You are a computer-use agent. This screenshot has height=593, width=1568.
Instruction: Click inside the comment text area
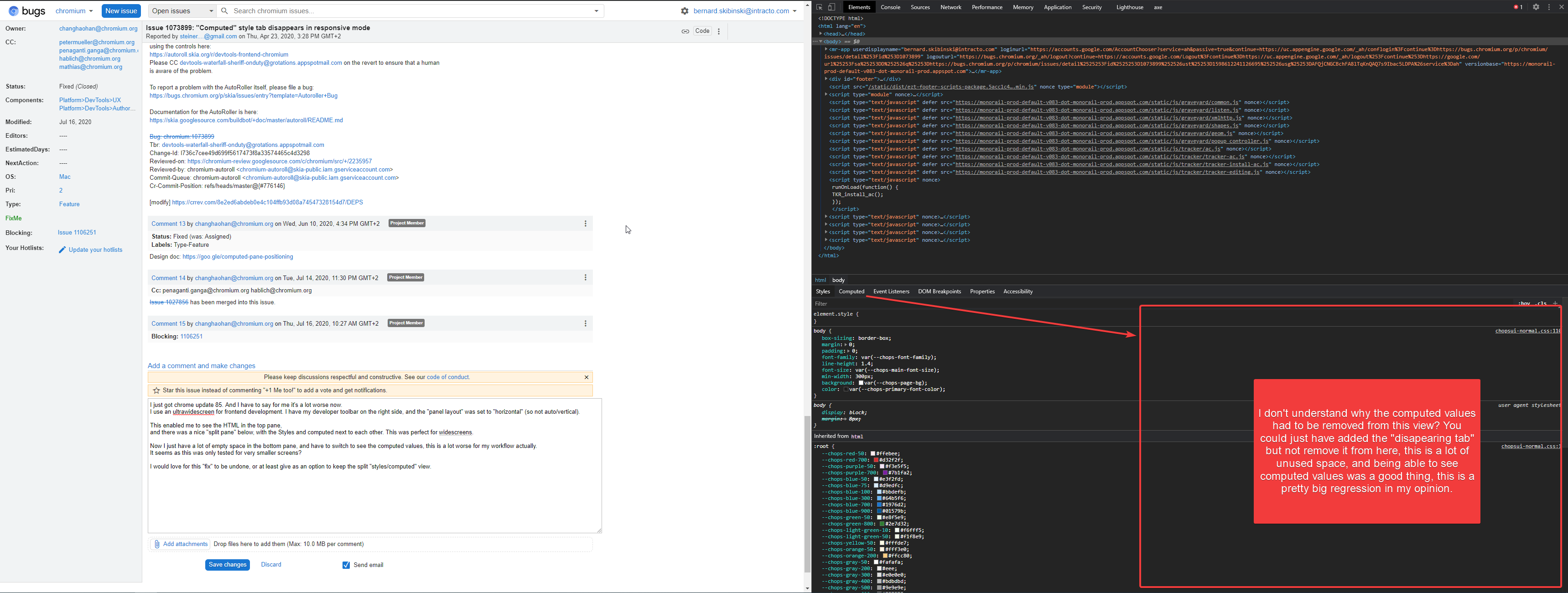(375, 466)
